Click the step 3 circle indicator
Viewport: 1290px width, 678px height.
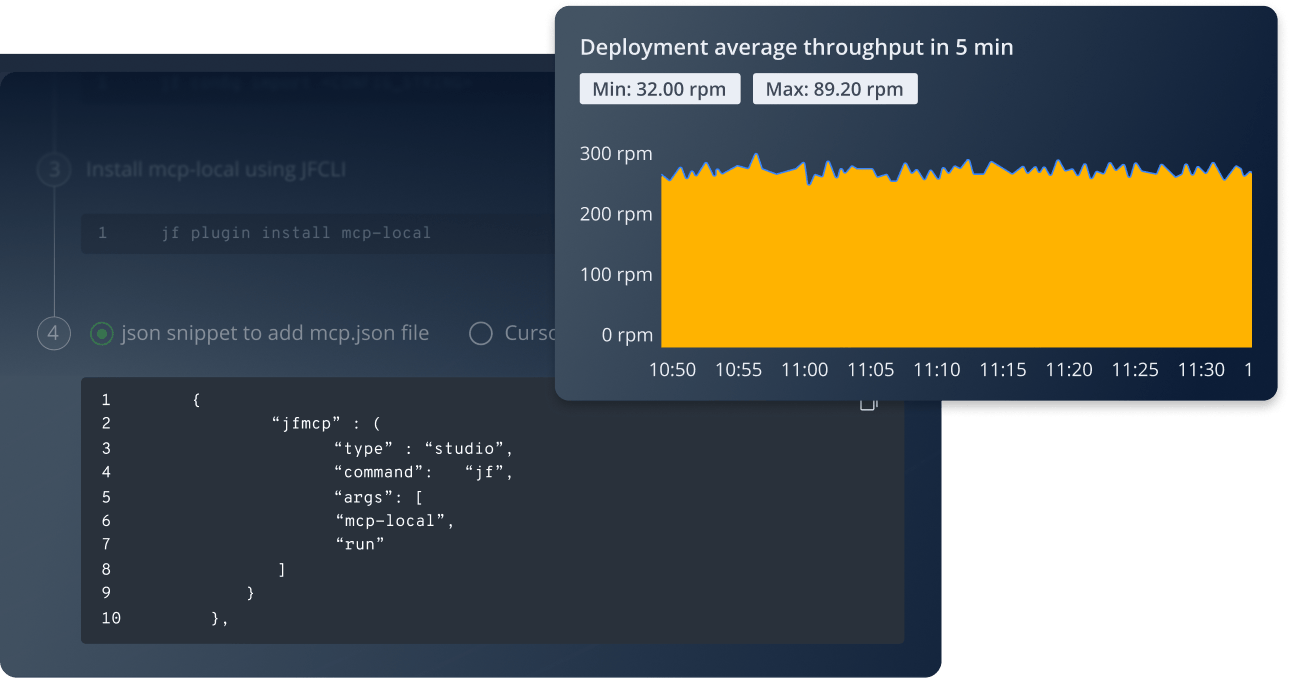(x=54, y=170)
